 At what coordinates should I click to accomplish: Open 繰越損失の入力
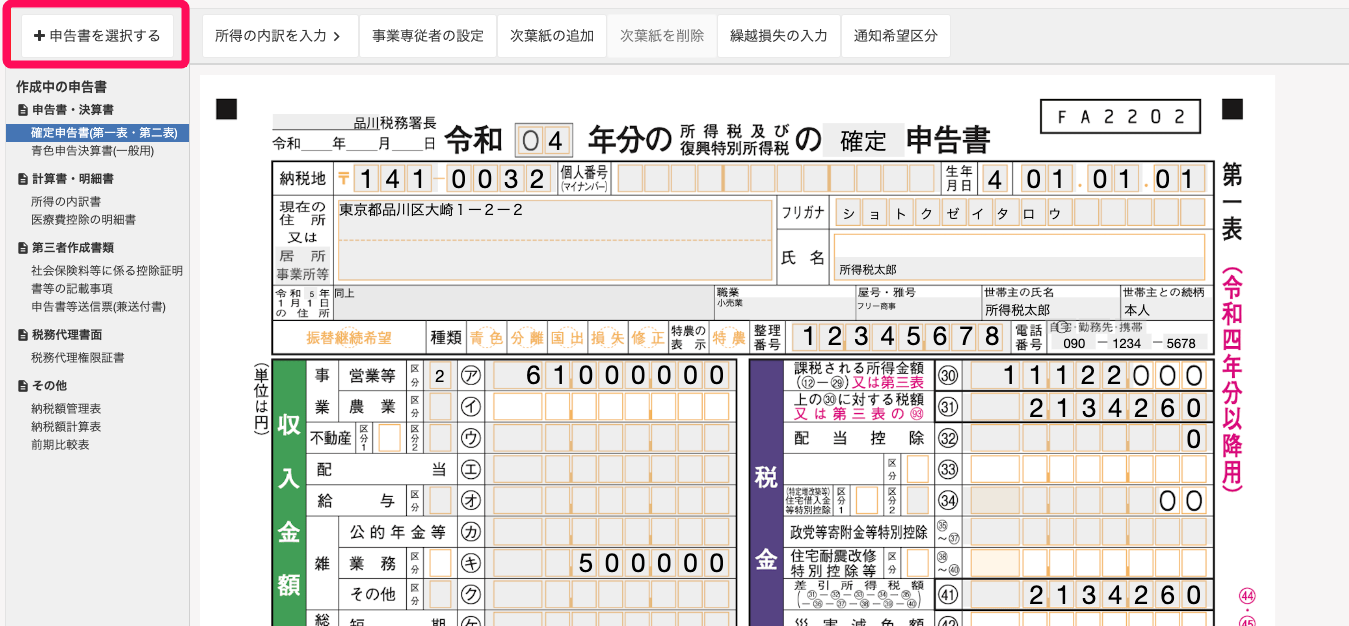click(778, 36)
